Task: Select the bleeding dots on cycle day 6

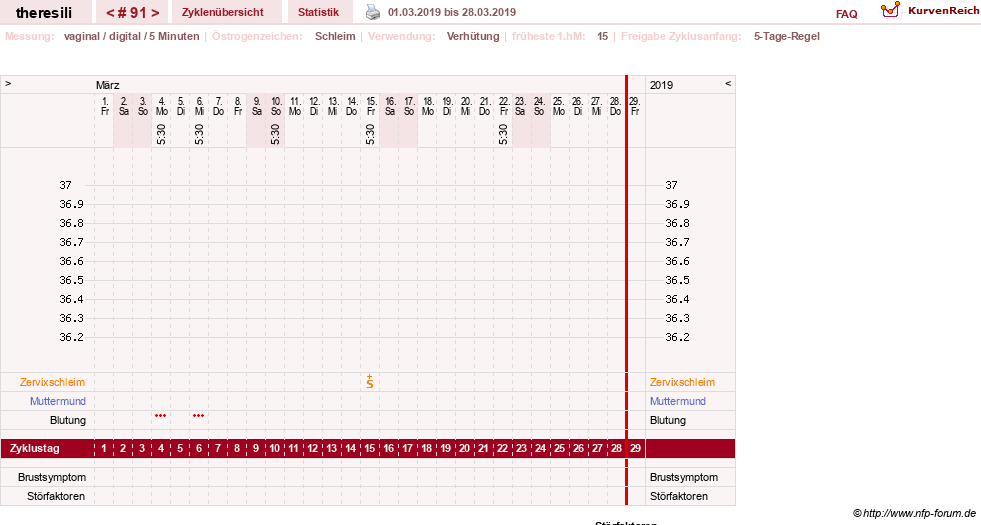Action: coord(198,415)
